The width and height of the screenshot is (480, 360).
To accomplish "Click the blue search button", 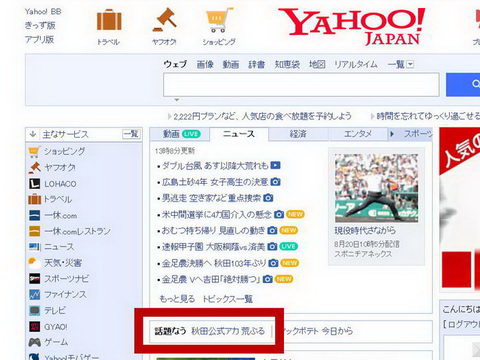I will [463, 85].
